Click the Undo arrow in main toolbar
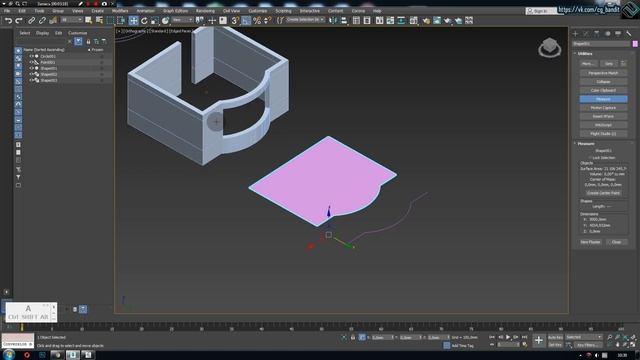640x360 pixels. [8, 20]
